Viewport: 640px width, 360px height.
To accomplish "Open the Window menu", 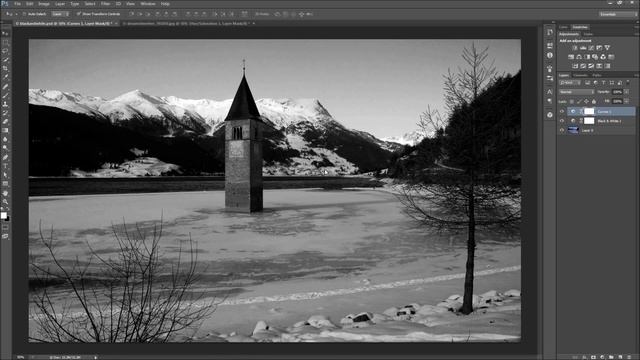I will (x=148, y=4).
